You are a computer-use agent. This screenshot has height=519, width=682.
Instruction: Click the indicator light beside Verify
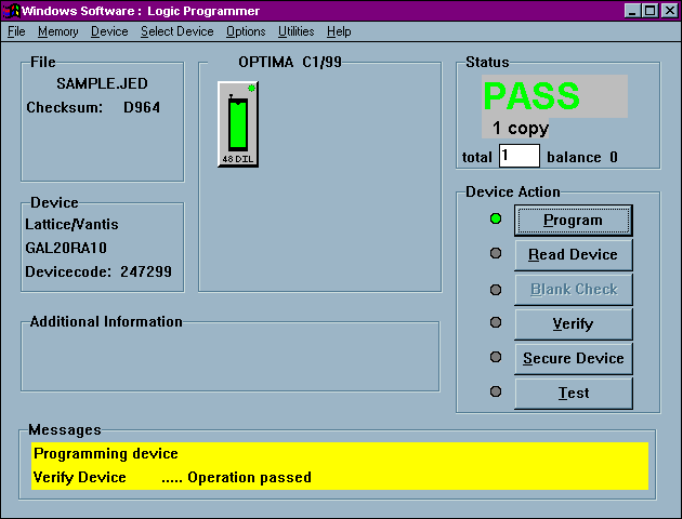click(x=495, y=323)
